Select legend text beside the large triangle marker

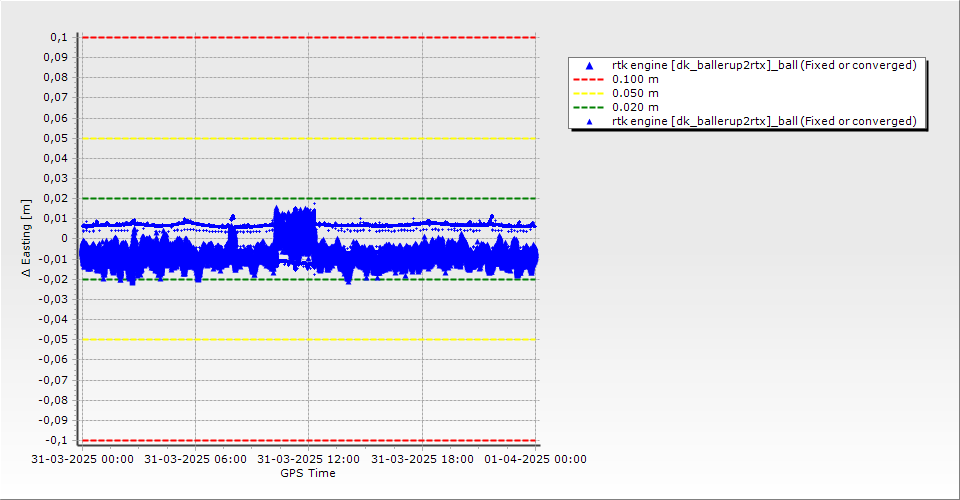(x=764, y=65)
